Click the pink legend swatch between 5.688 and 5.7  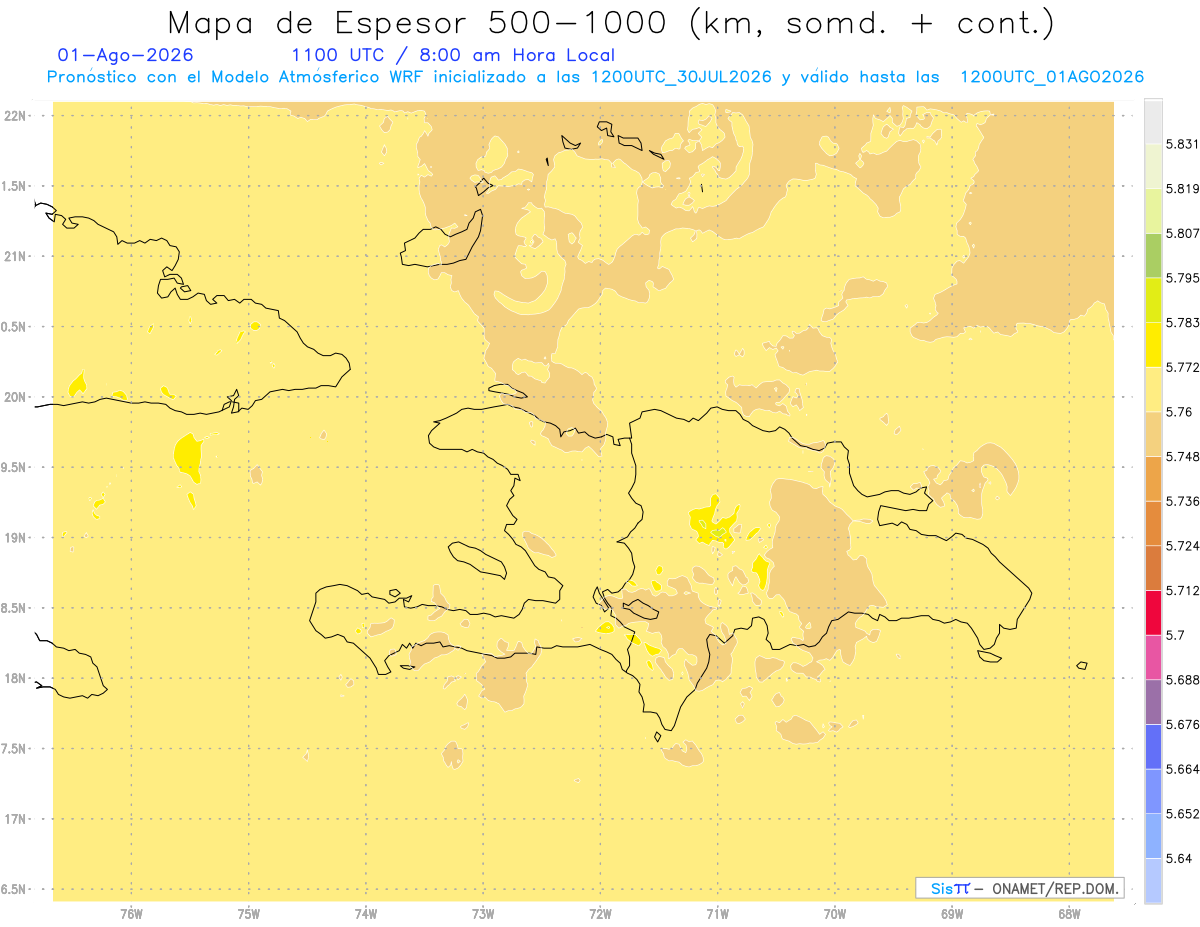[1153, 657]
